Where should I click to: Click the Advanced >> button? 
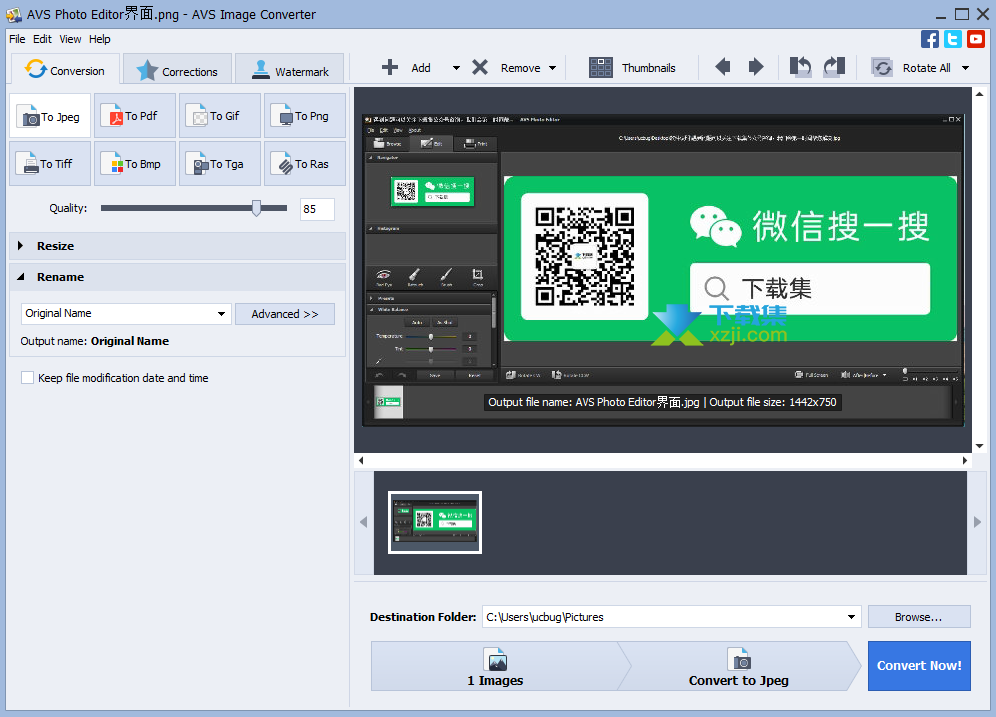(x=285, y=314)
